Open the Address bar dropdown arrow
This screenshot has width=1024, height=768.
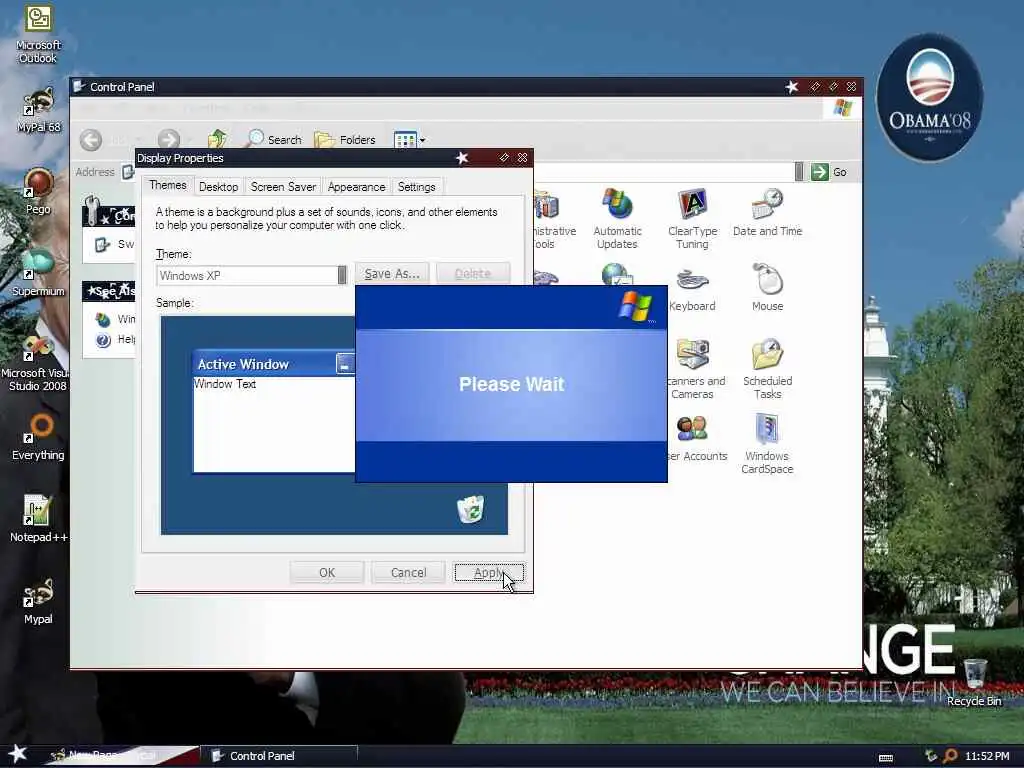799,172
